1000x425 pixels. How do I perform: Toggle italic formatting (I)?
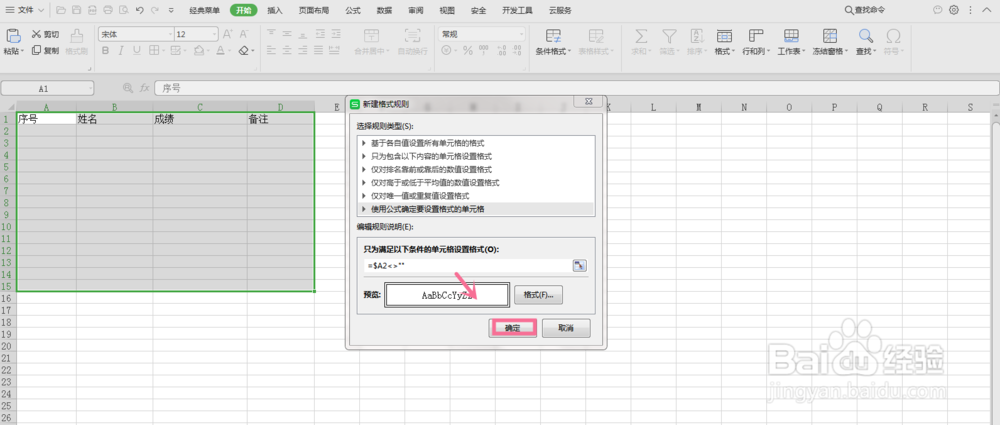point(121,50)
